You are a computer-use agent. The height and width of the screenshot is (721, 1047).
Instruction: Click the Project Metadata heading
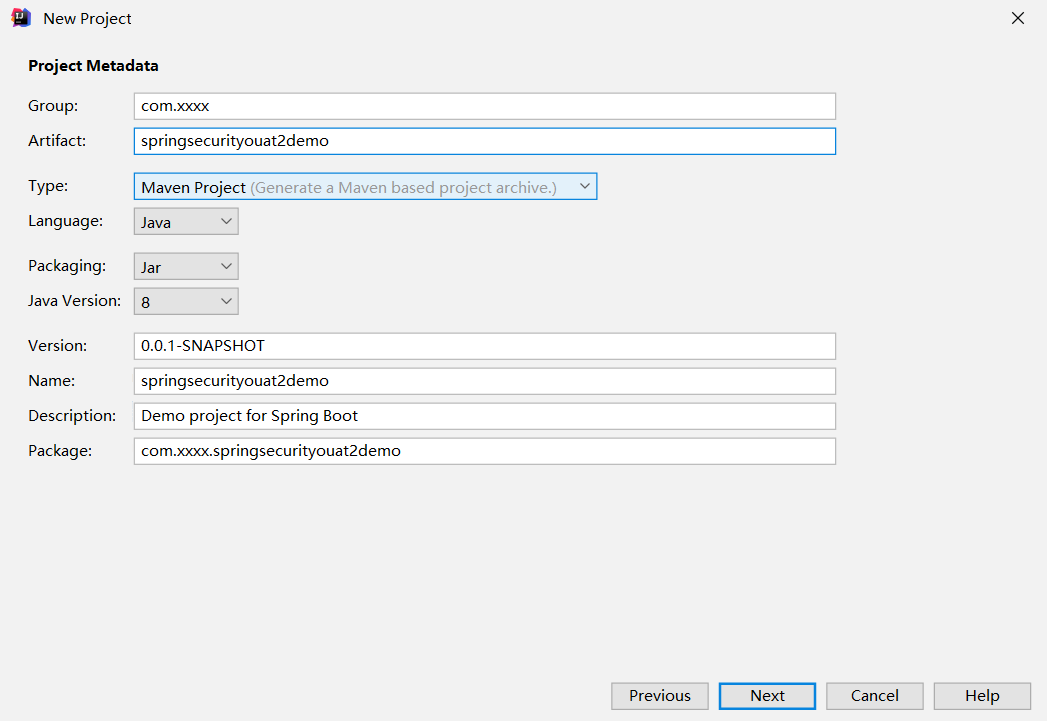93,66
